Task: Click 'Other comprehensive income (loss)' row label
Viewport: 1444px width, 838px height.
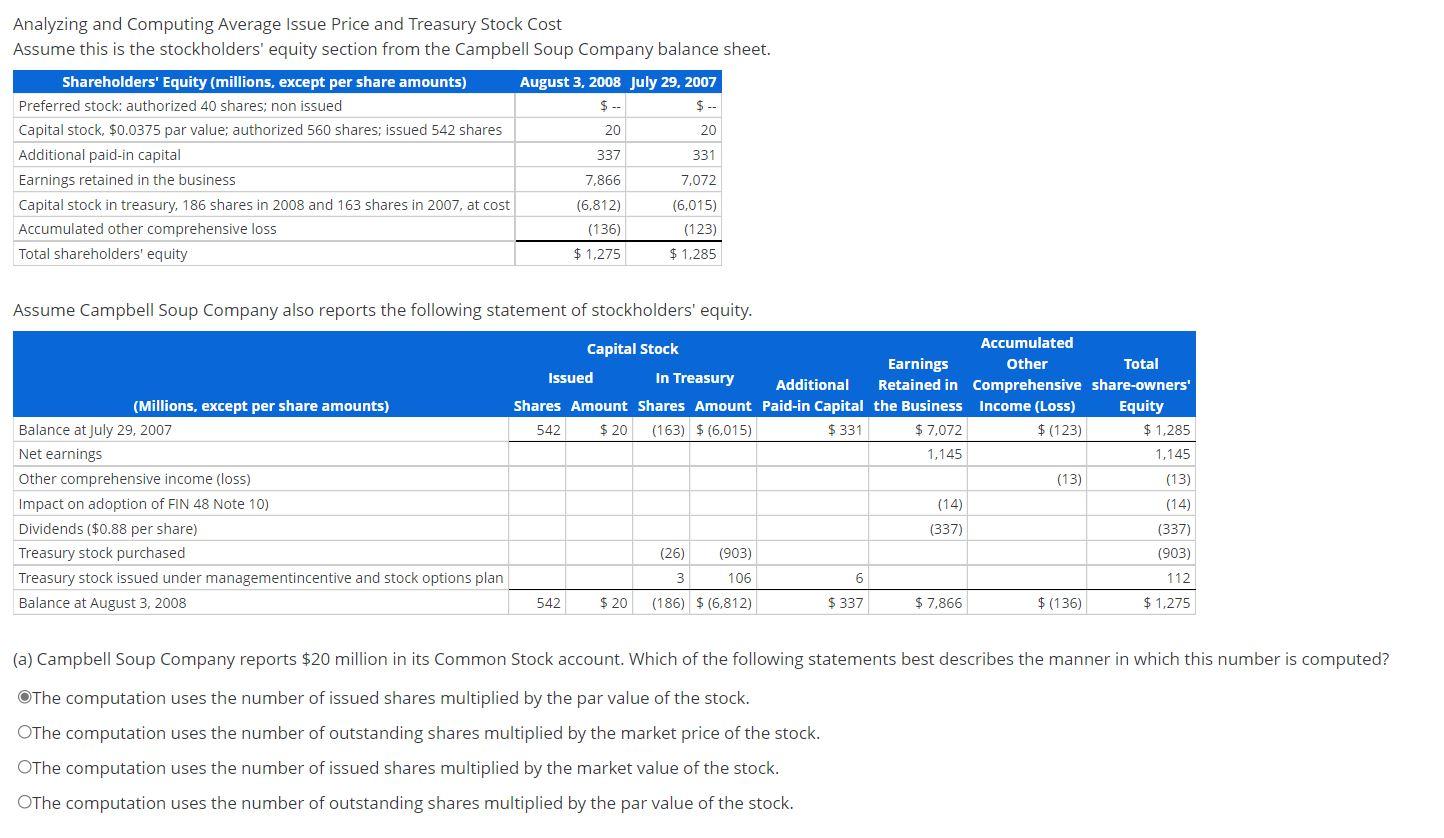Action: (134, 479)
